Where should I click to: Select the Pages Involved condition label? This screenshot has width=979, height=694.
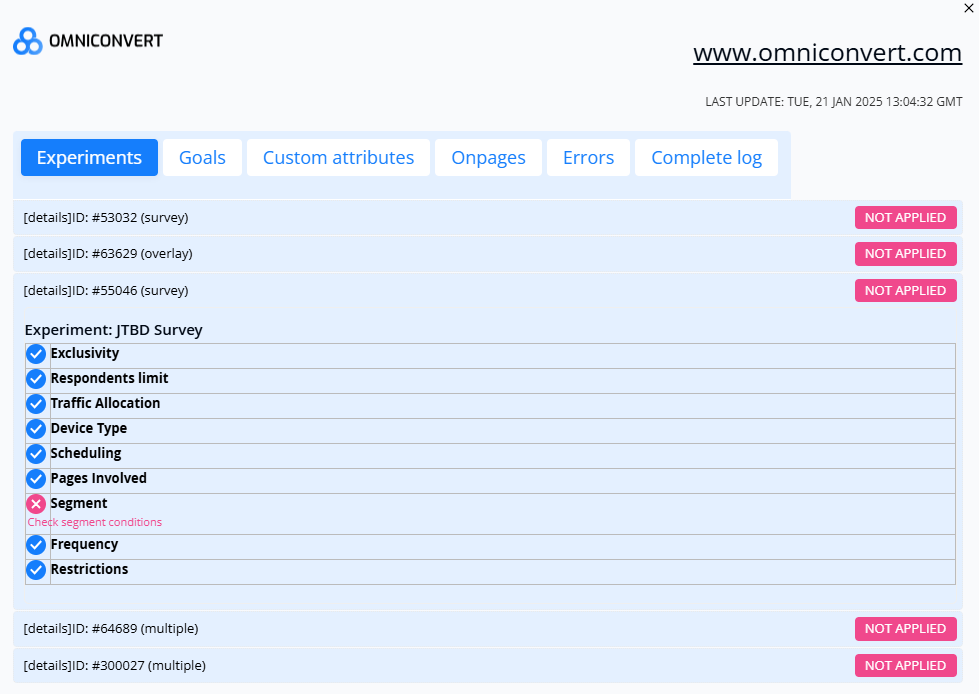coord(99,478)
